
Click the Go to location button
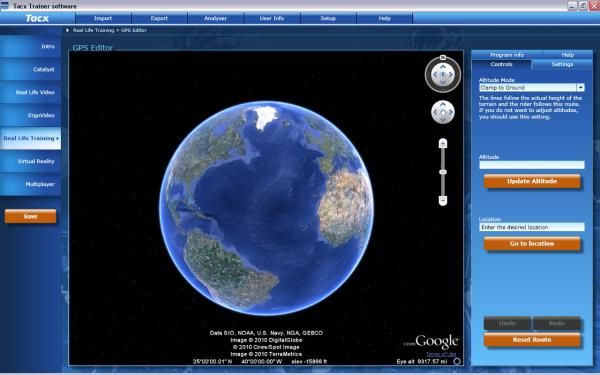(x=532, y=244)
